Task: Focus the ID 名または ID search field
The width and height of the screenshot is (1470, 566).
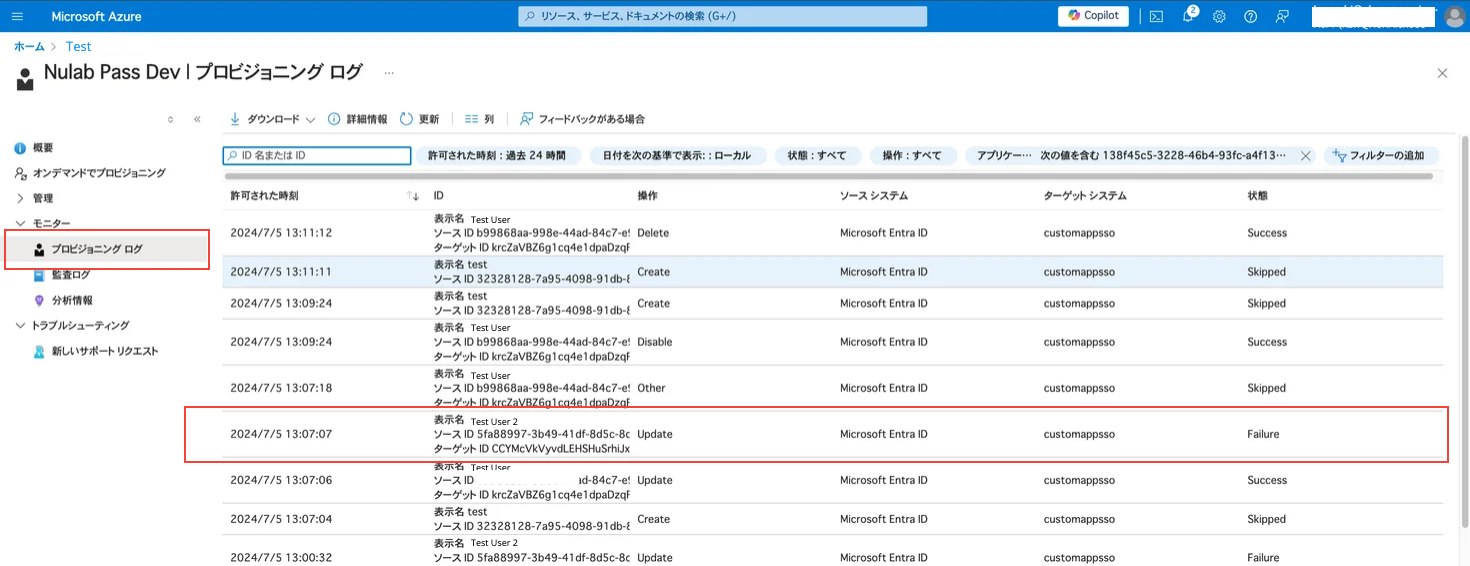Action: pos(317,156)
